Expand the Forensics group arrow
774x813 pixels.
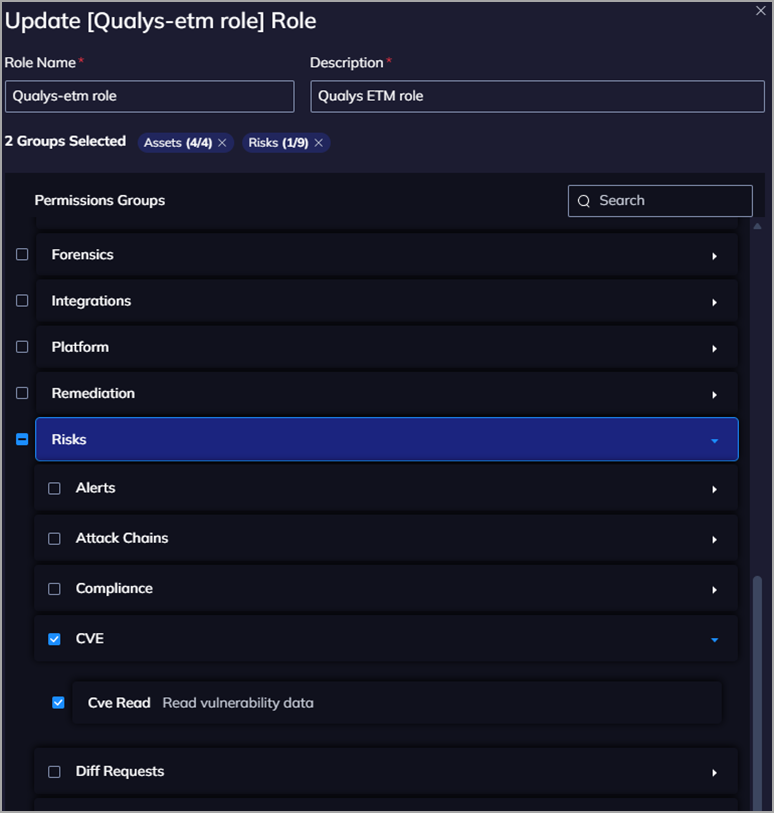pyautogui.click(x=714, y=256)
